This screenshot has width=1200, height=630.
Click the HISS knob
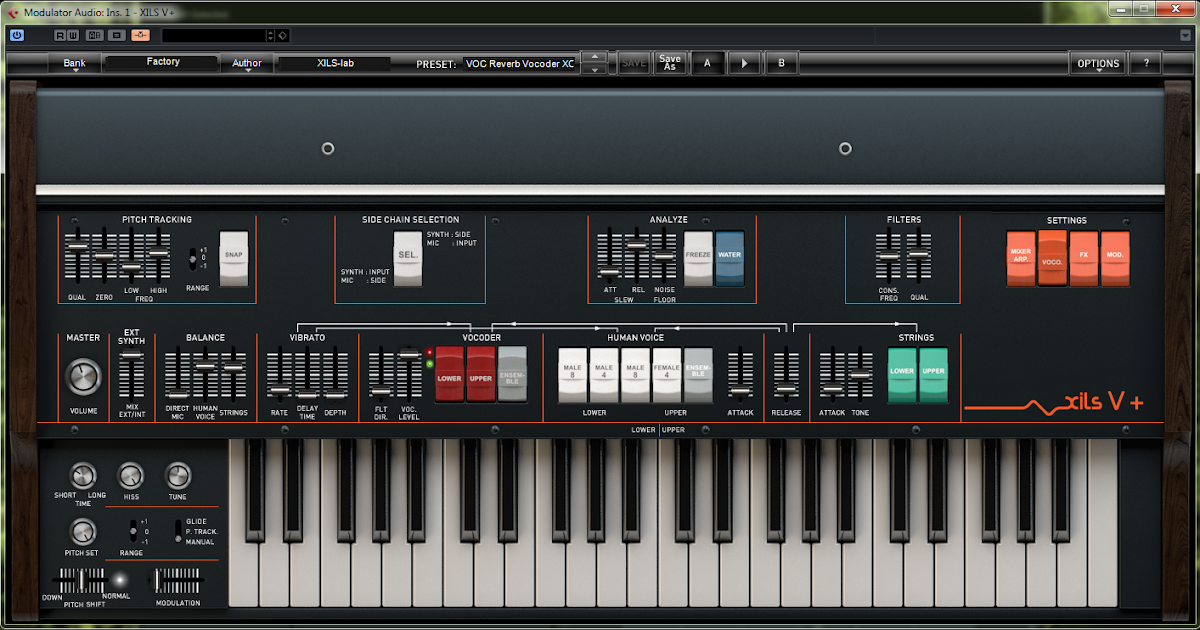(130, 476)
